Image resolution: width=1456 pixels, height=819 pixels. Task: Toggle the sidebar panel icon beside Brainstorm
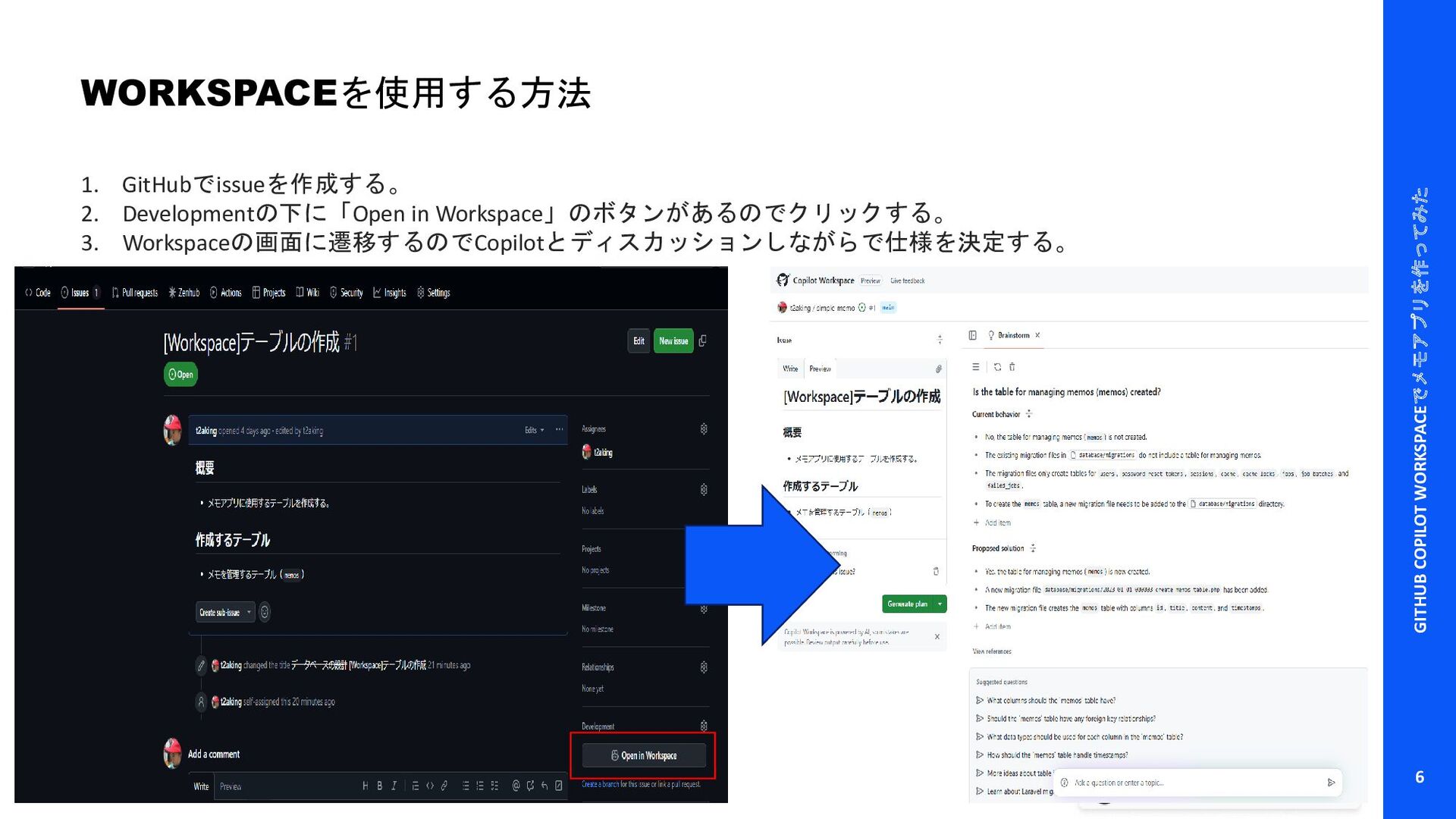(973, 335)
